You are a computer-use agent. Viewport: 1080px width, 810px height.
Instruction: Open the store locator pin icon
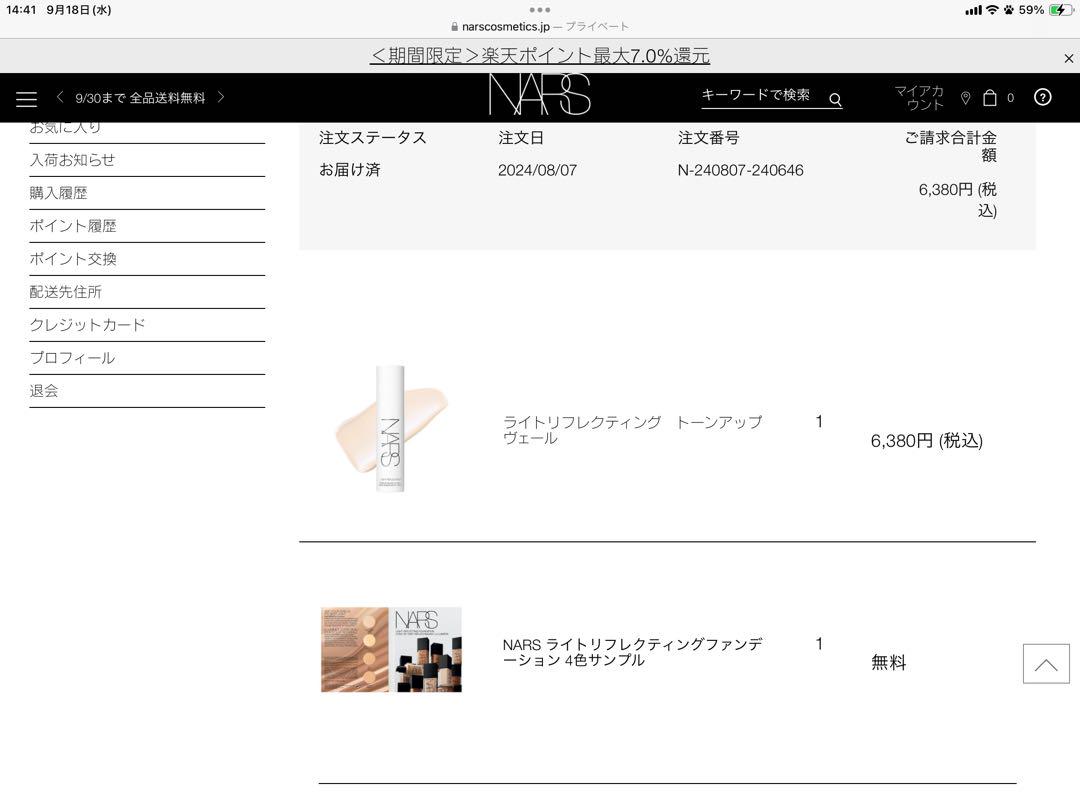tap(966, 98)
